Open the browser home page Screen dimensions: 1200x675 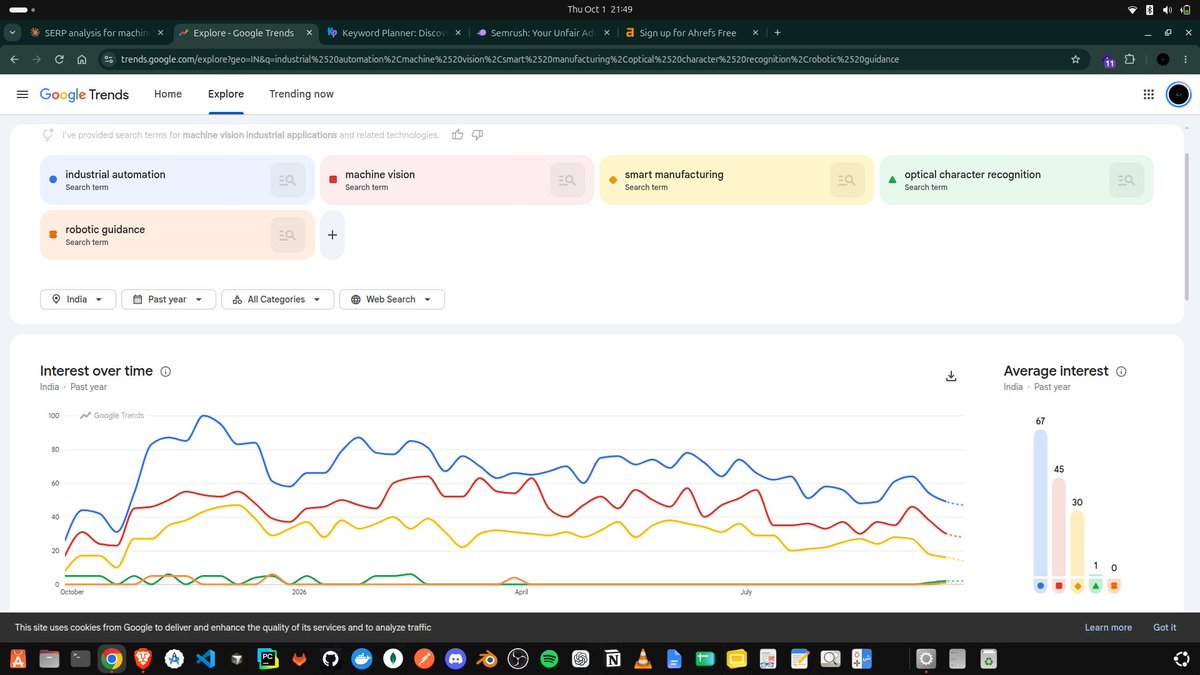point(82,59)
